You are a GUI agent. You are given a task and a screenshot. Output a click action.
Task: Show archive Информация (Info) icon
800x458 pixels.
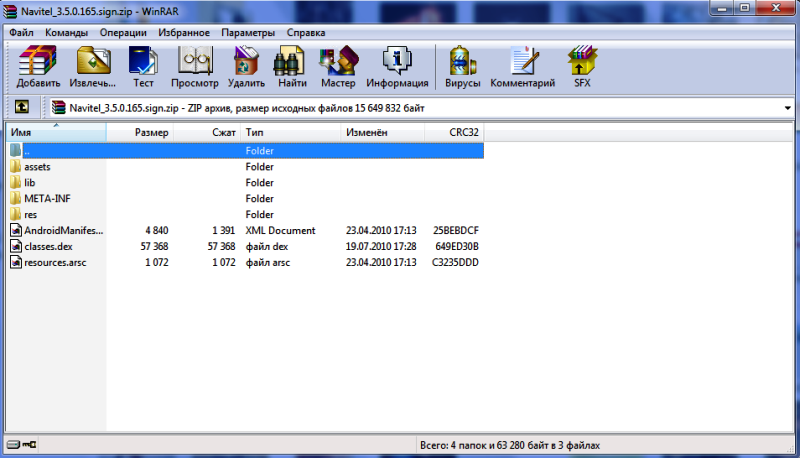(x=397, y=67)
